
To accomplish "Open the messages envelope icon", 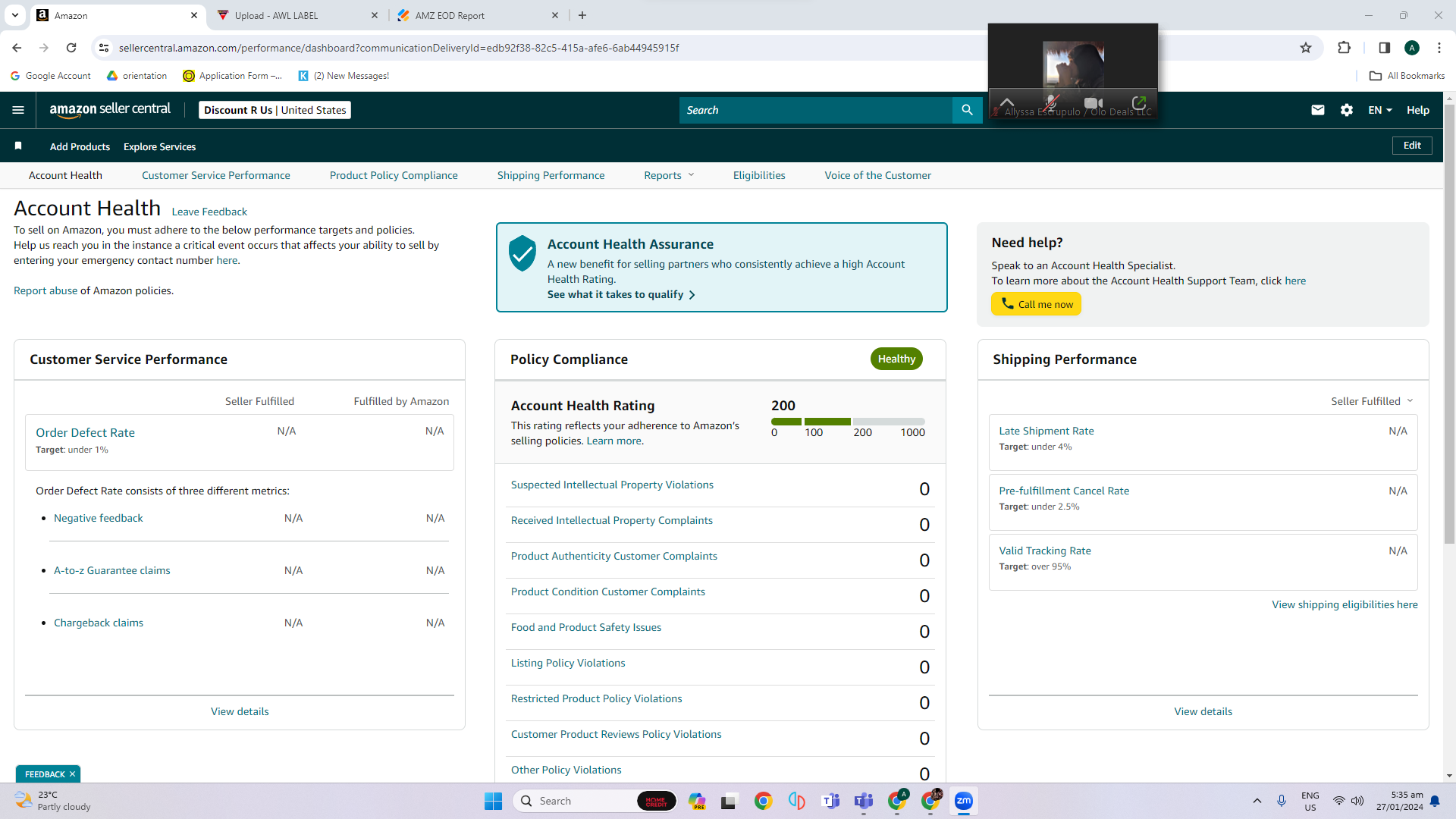I will point(1318,110).
